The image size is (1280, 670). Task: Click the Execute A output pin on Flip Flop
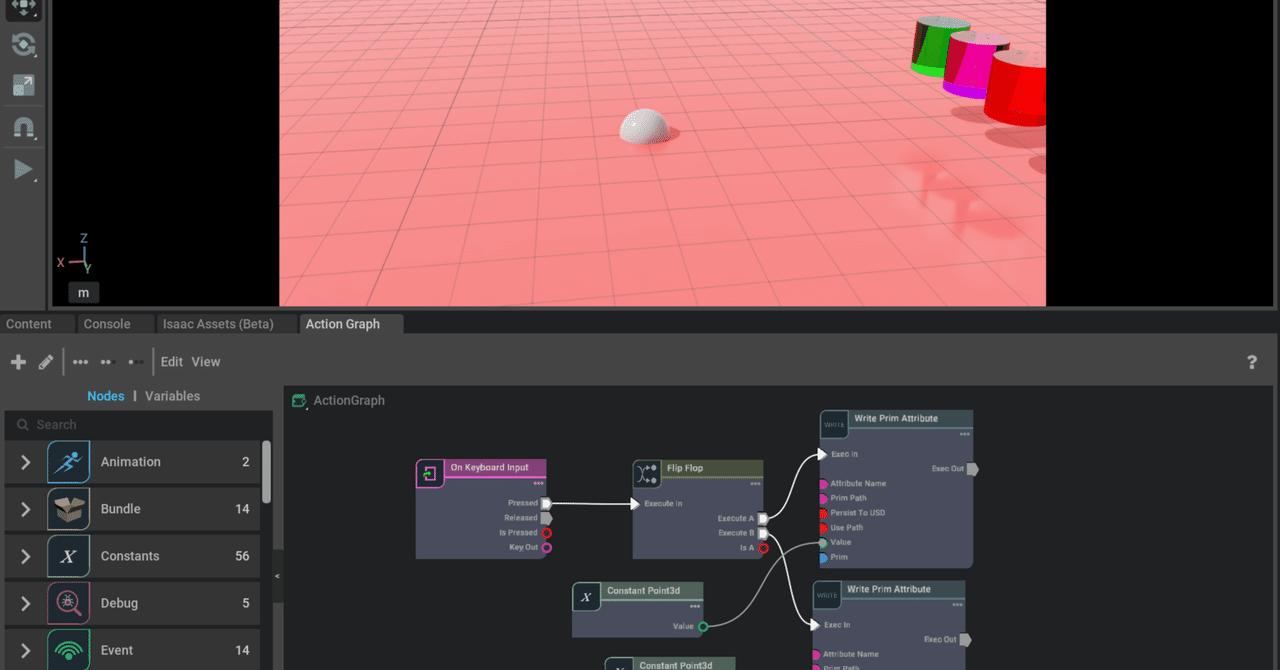click(762, 518)
